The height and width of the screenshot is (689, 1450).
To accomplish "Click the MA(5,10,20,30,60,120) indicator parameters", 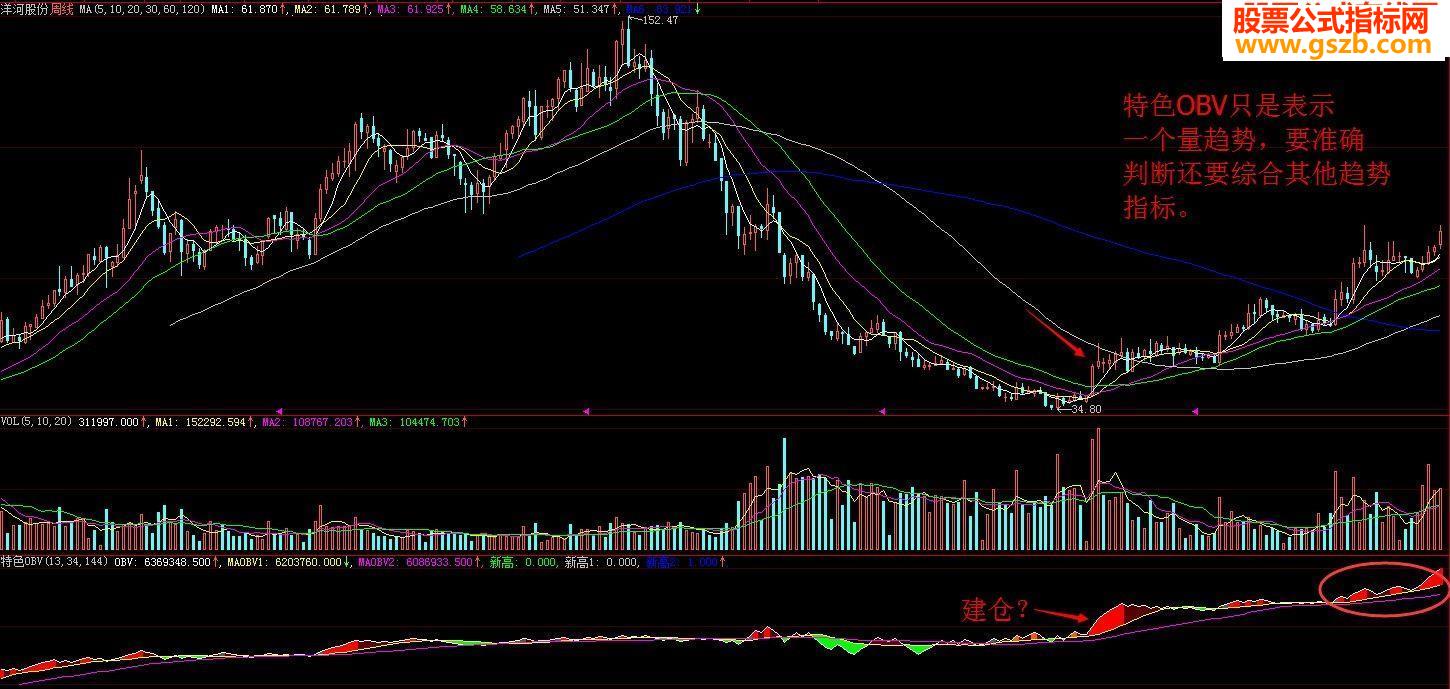I will point(142,9).
